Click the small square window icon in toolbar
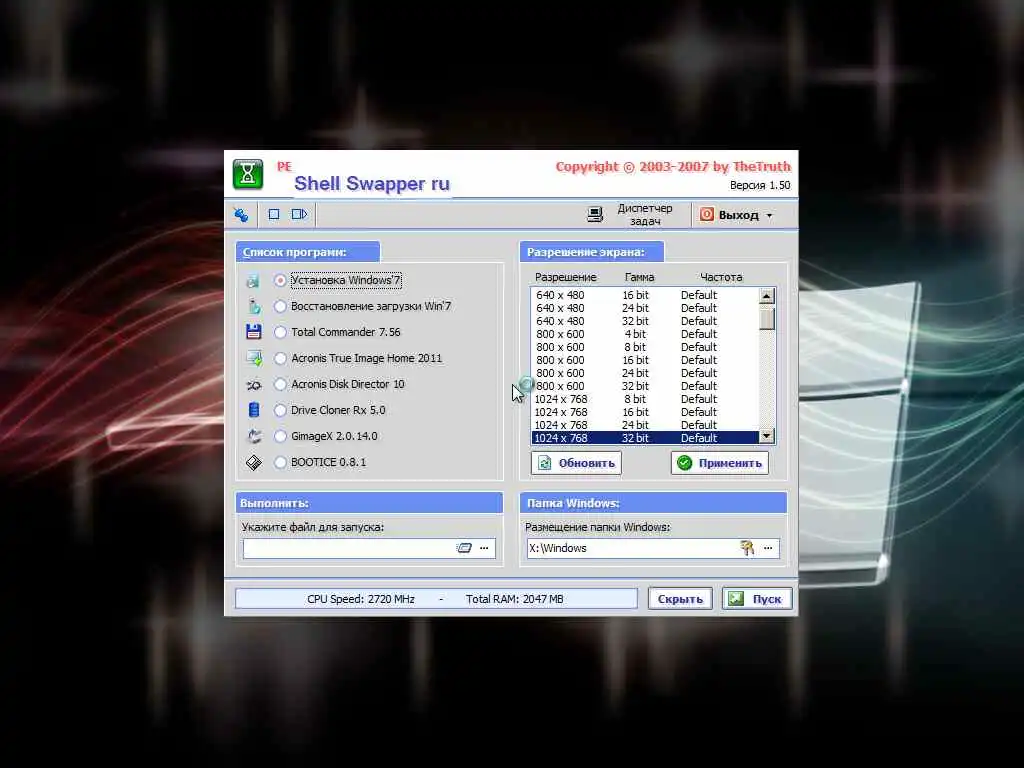Image resolution: width=1024 pixels, height=768 pixels. coord(274,214)
